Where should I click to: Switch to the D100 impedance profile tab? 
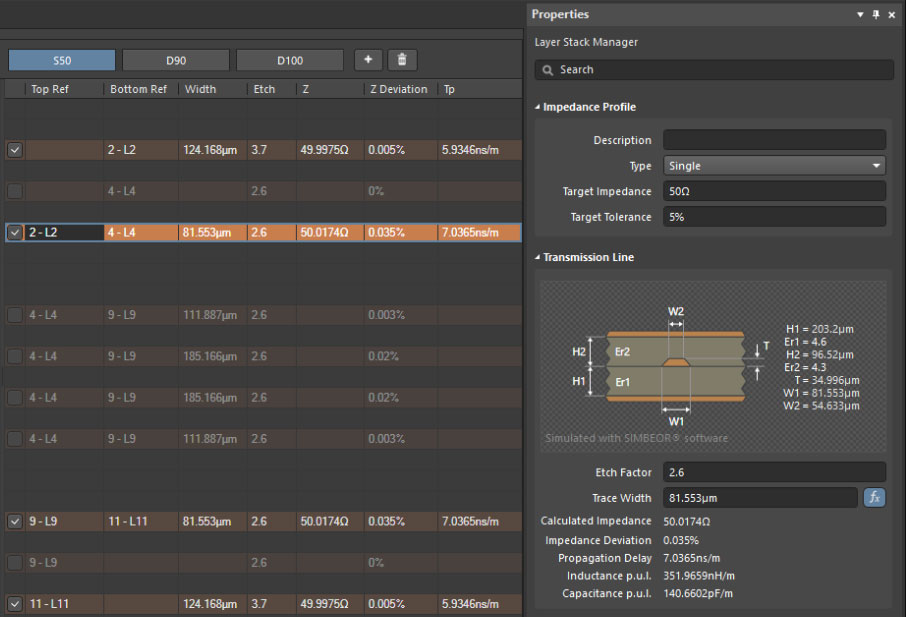(x=289, y=60)
